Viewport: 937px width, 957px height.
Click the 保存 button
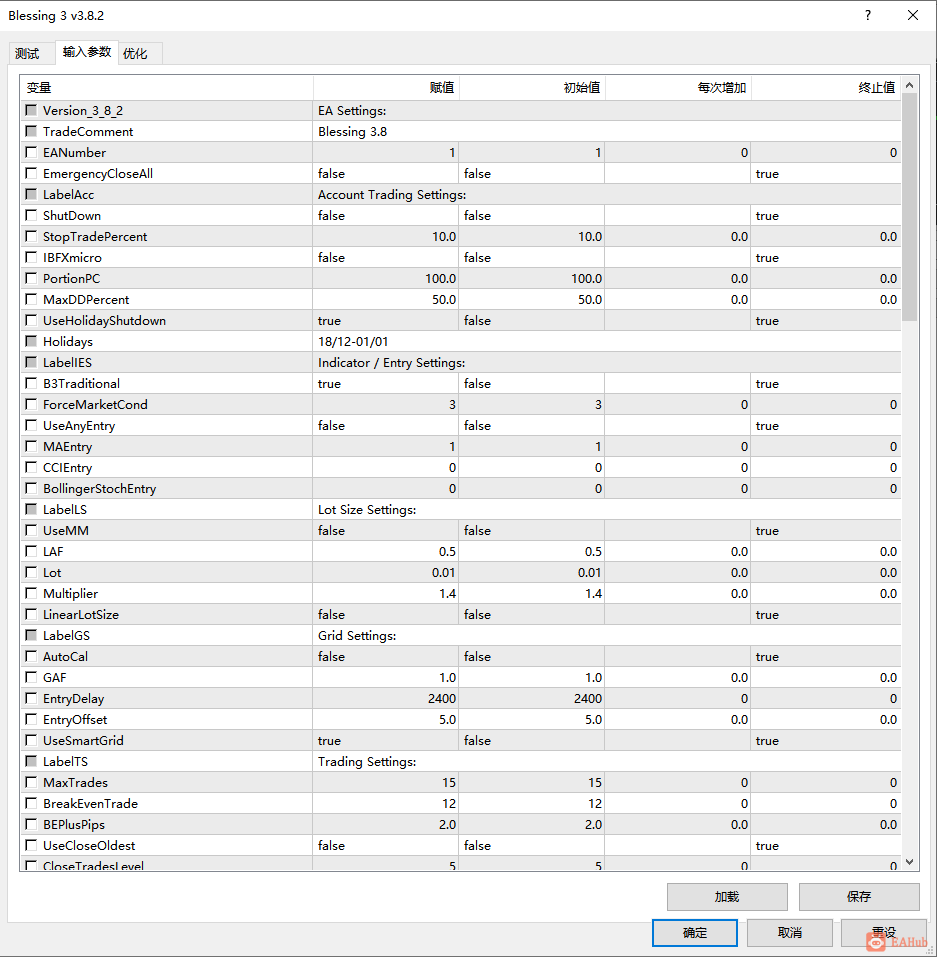859,897
